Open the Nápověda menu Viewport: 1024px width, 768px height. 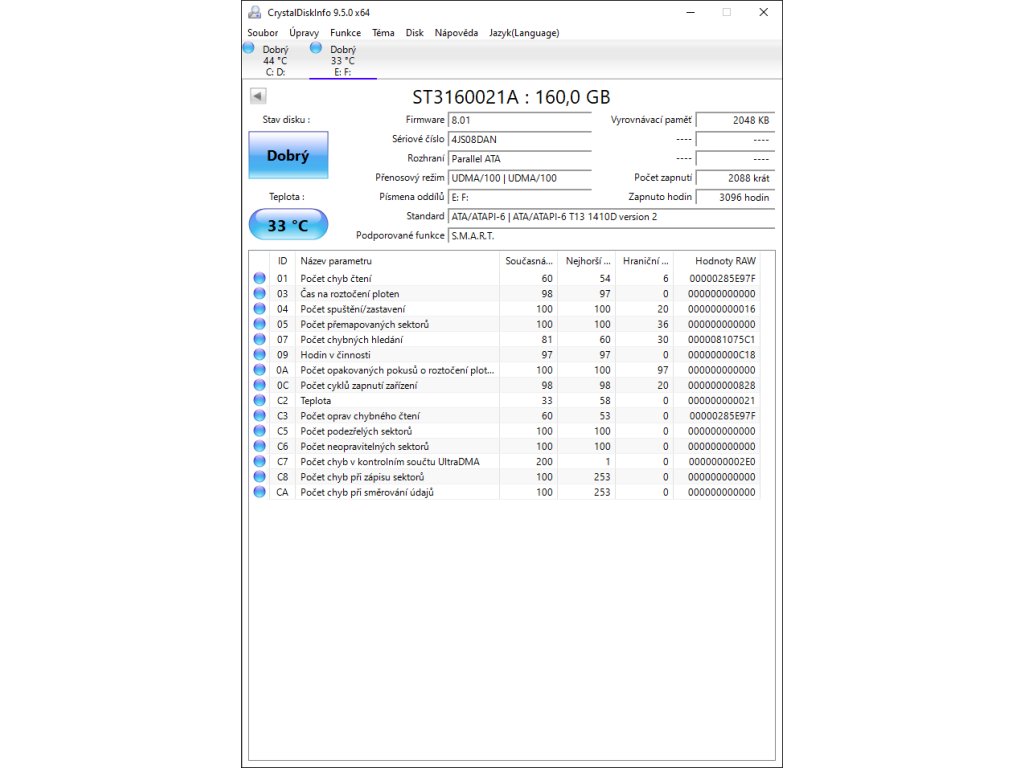point(456,33)
